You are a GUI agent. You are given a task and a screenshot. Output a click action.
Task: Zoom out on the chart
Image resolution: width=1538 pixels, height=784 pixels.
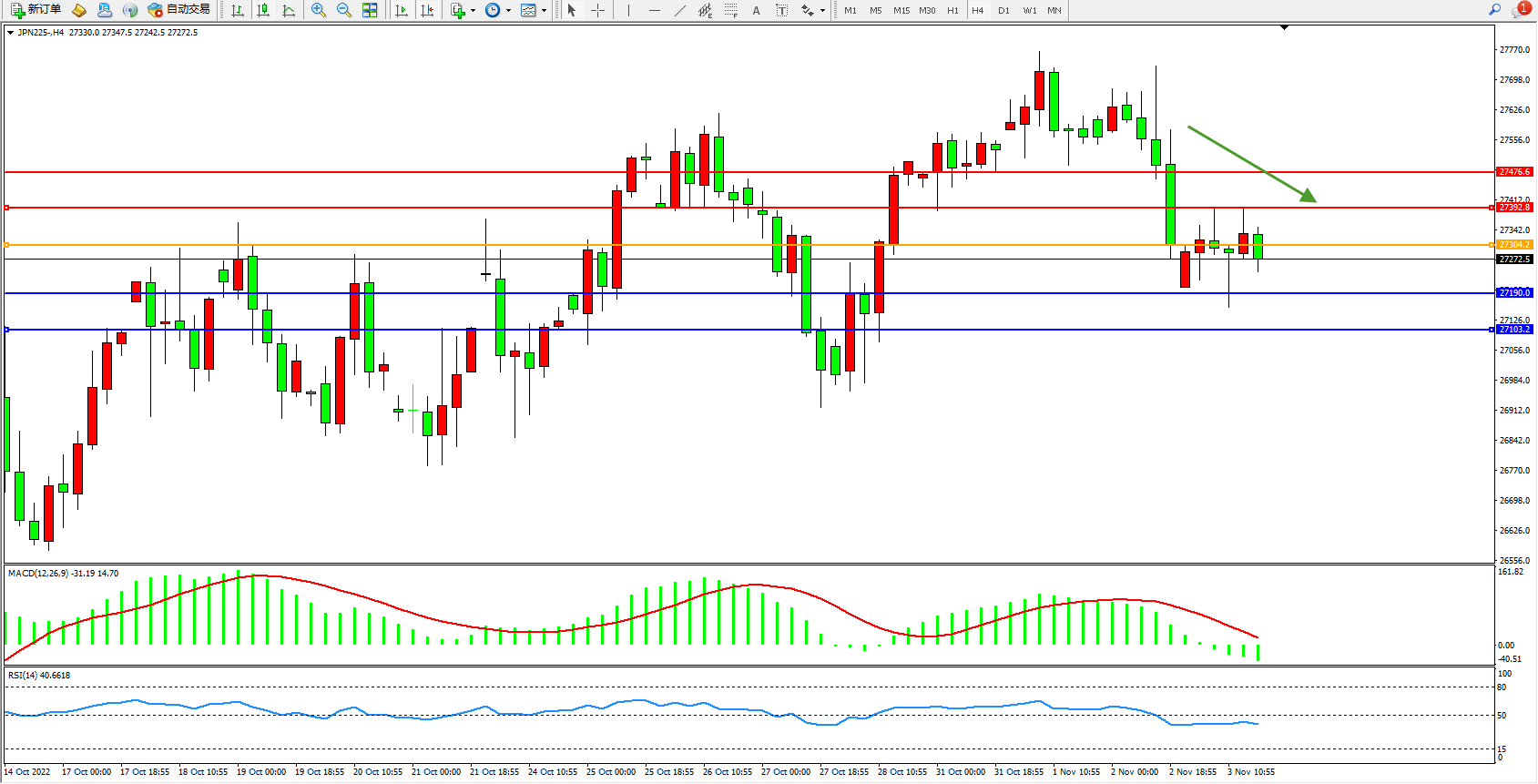point(344,10)
